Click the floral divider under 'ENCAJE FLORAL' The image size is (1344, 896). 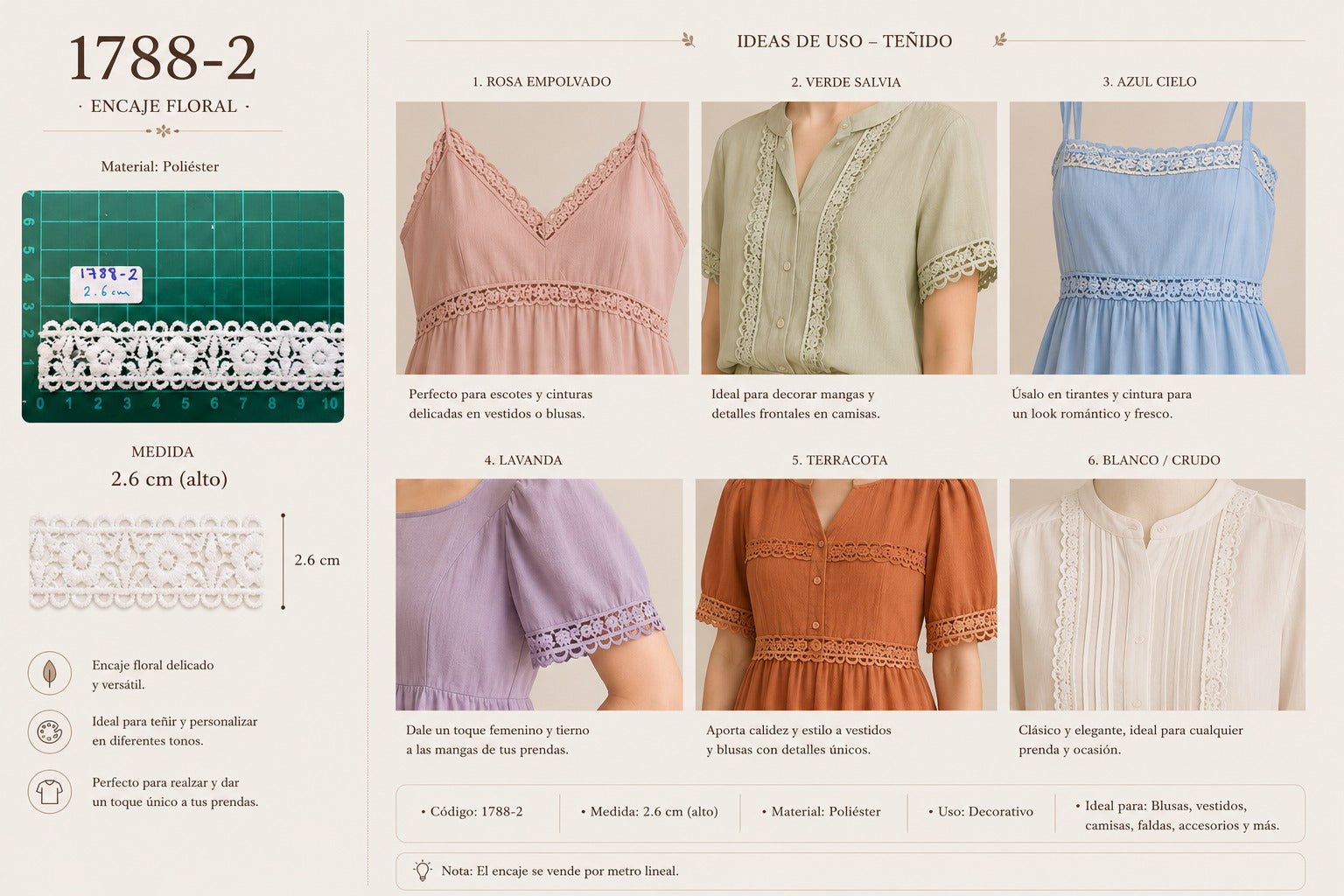[x=163, y=131]
